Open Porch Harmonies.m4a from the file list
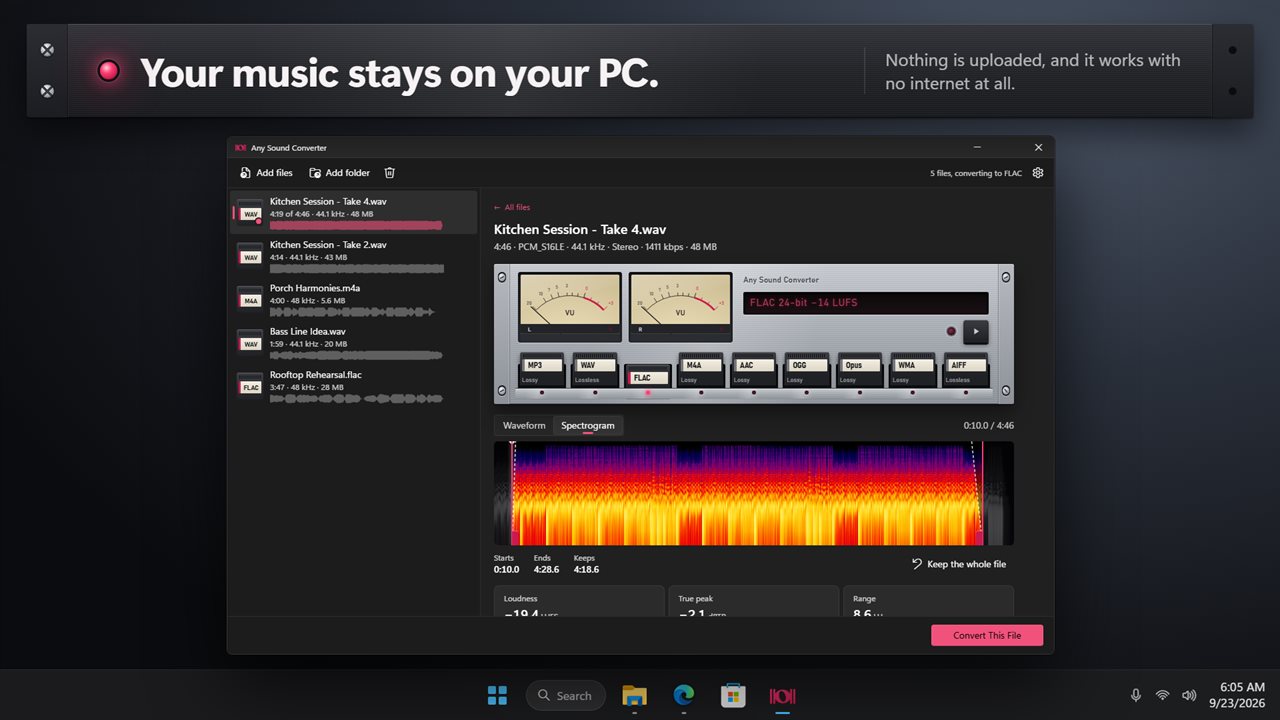Image resolution: width=1280 pixels, height=720 pixels. coord(354,299)
